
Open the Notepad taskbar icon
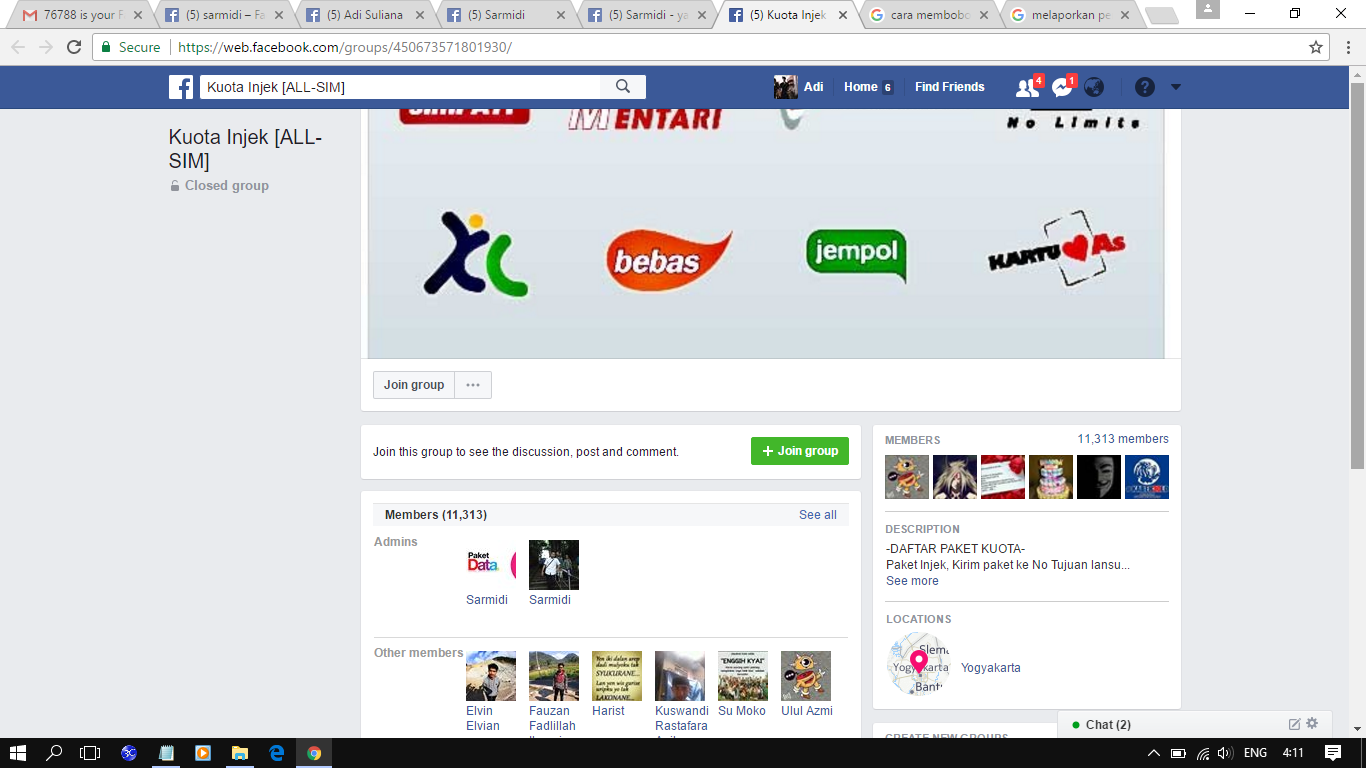(x=166, y=753)
